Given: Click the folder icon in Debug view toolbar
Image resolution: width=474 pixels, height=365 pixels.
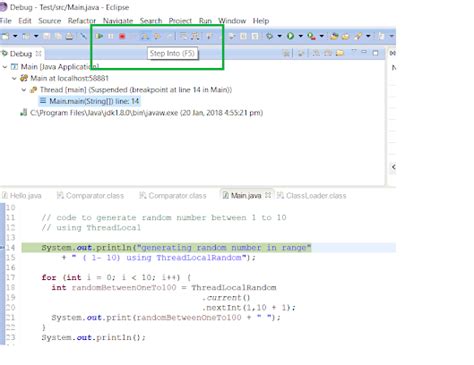Looking at the screenshot, I should point(340,53).
